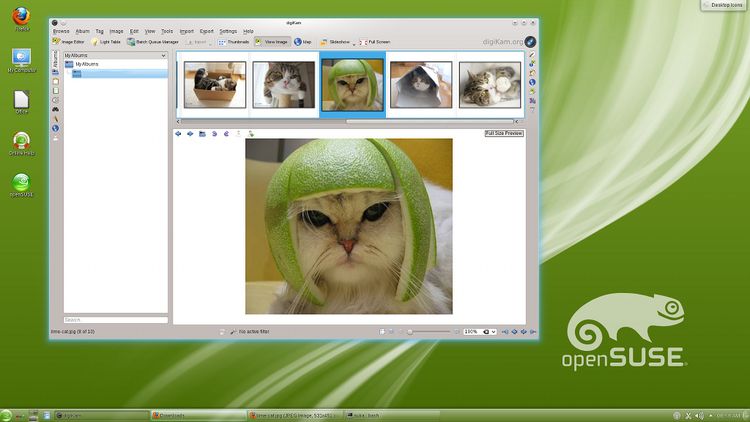Select the cat in cardboard box thumbnail

[x=215, y=85]
